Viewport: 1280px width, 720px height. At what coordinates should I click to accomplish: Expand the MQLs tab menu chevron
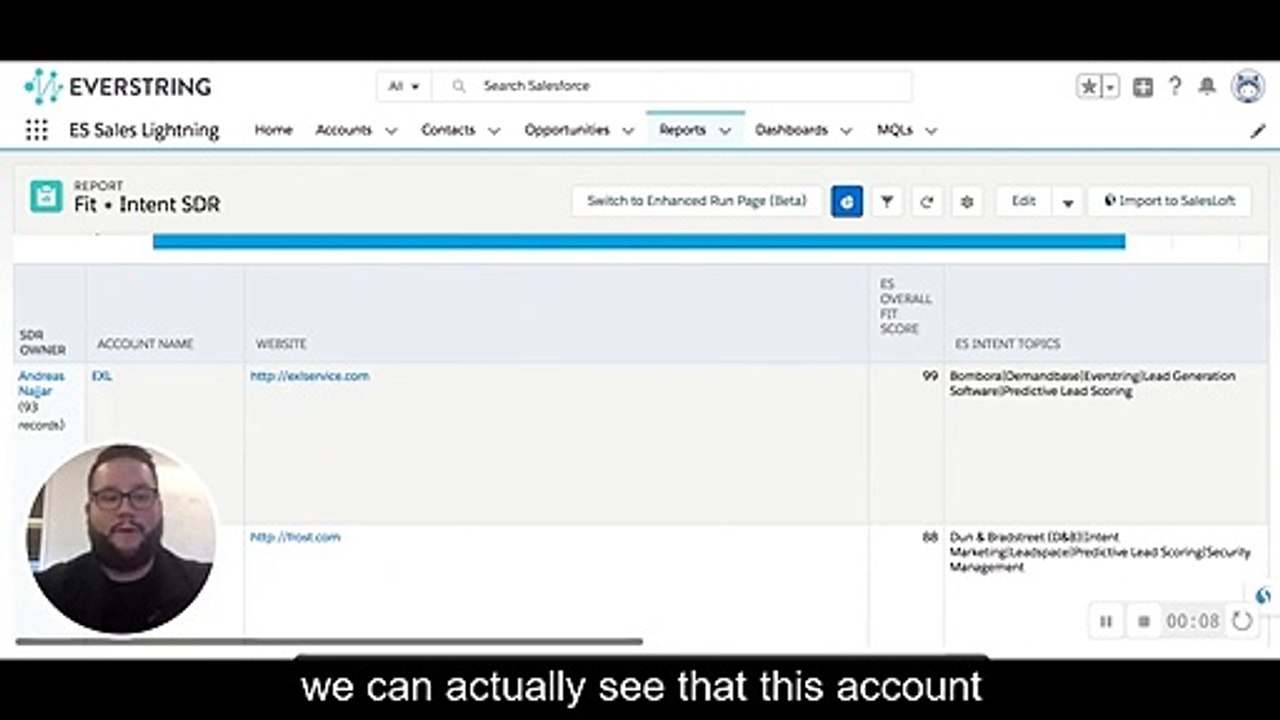pyautogui.click(x=931, y=131)
